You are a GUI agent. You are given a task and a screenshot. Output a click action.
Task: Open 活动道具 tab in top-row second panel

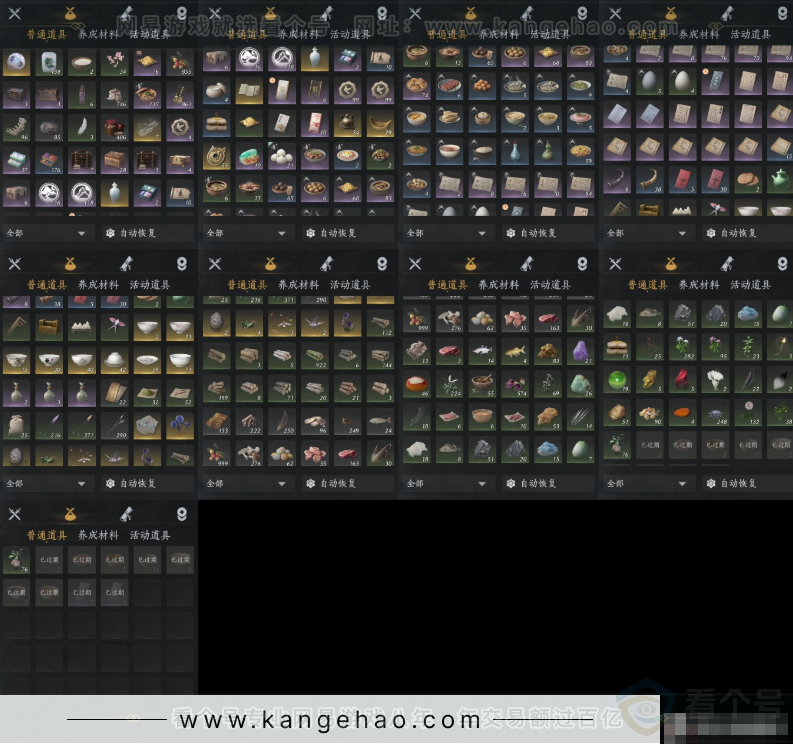pos(350,34)
